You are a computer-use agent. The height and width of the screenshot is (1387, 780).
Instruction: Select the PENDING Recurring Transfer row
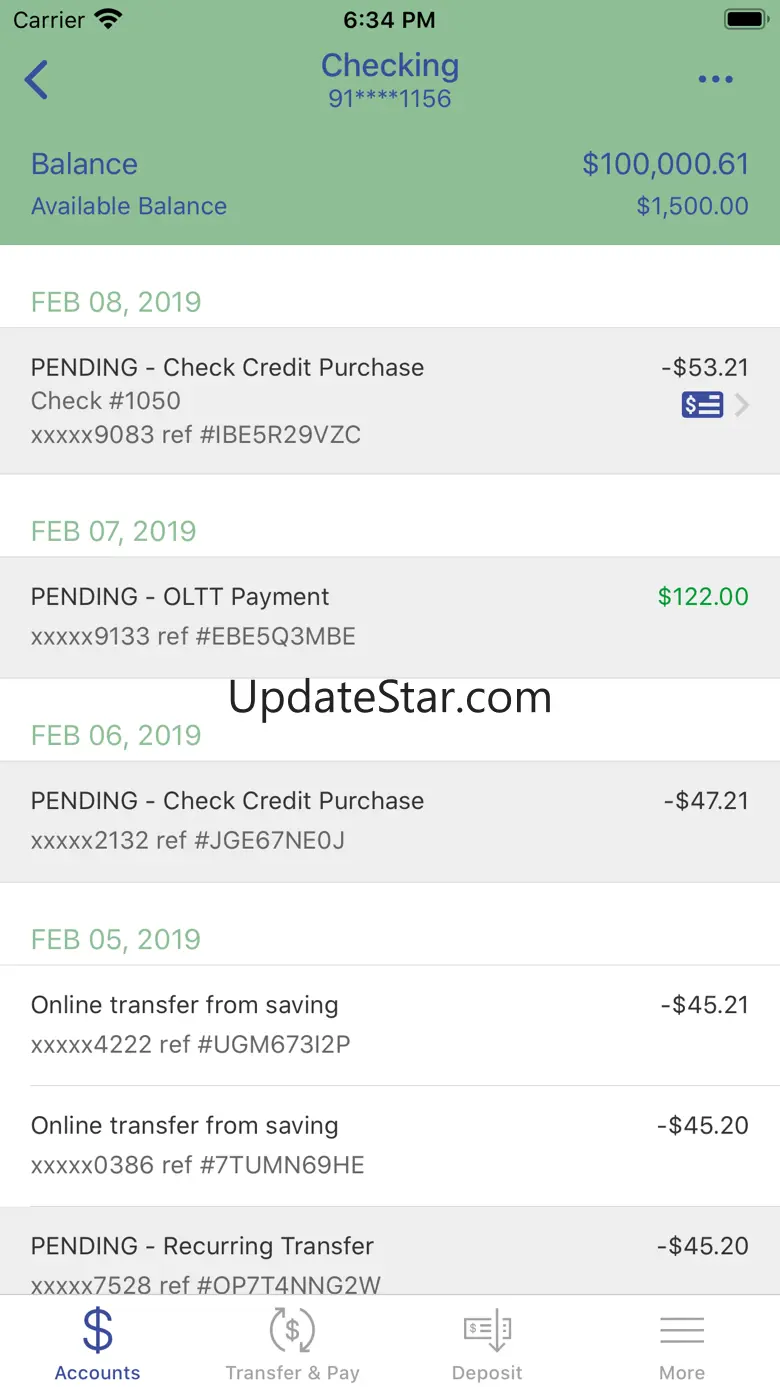390,1251
